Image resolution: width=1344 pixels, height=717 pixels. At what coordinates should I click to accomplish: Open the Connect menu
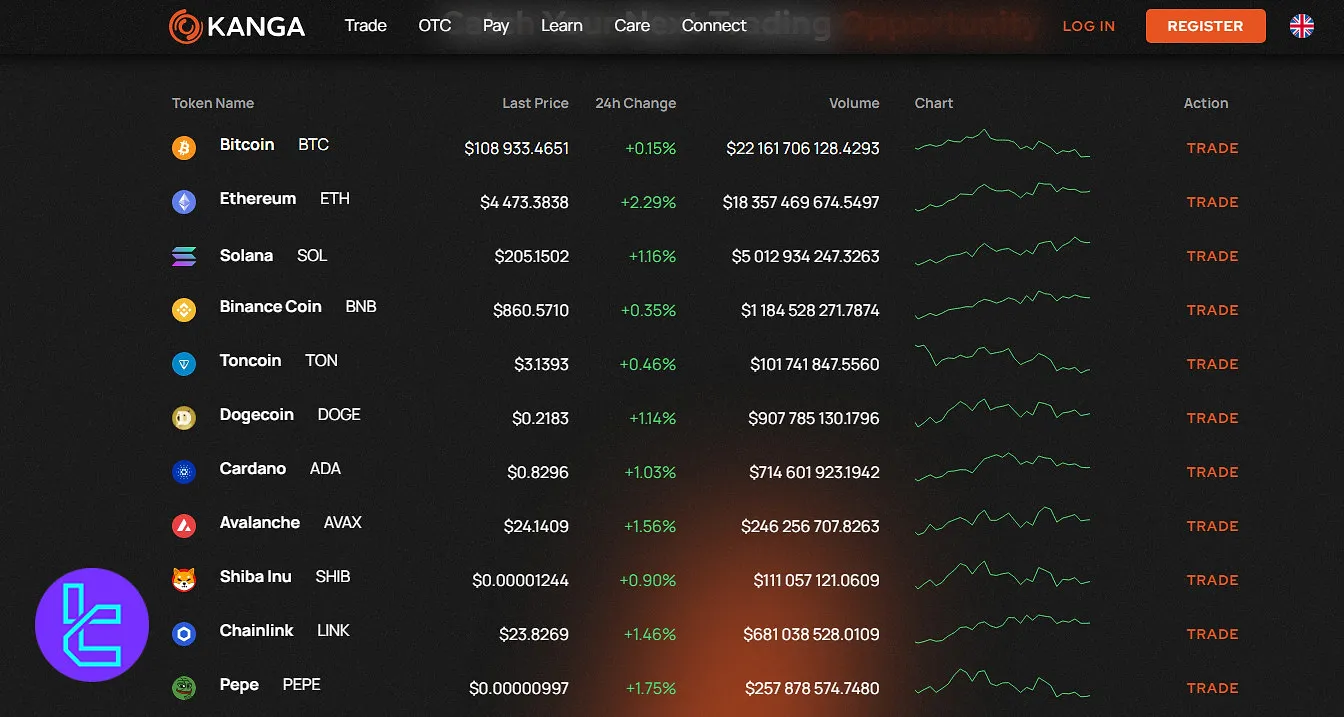[x=714, y=26]
